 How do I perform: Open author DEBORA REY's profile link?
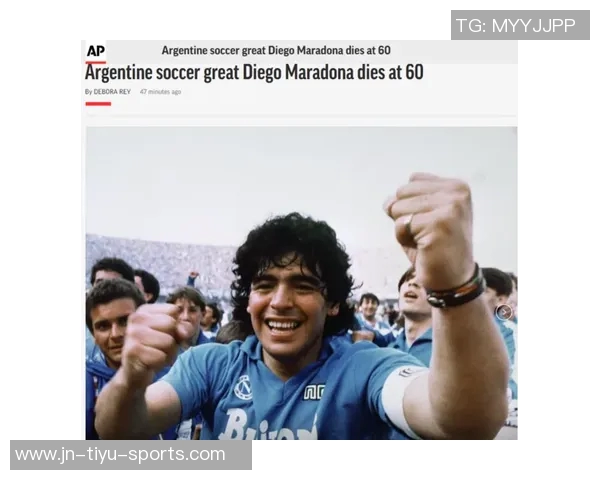click(112, 92)
